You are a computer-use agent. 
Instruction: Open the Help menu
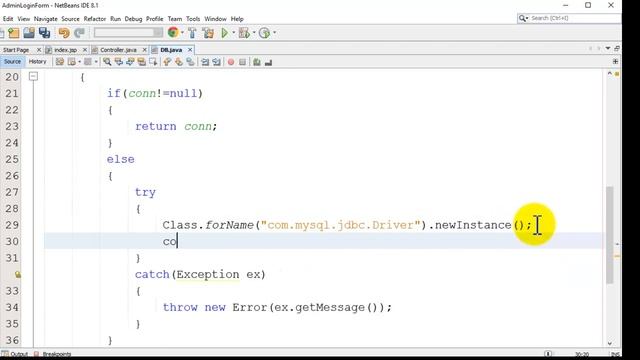pyautogui.click(x=237, y=19)
